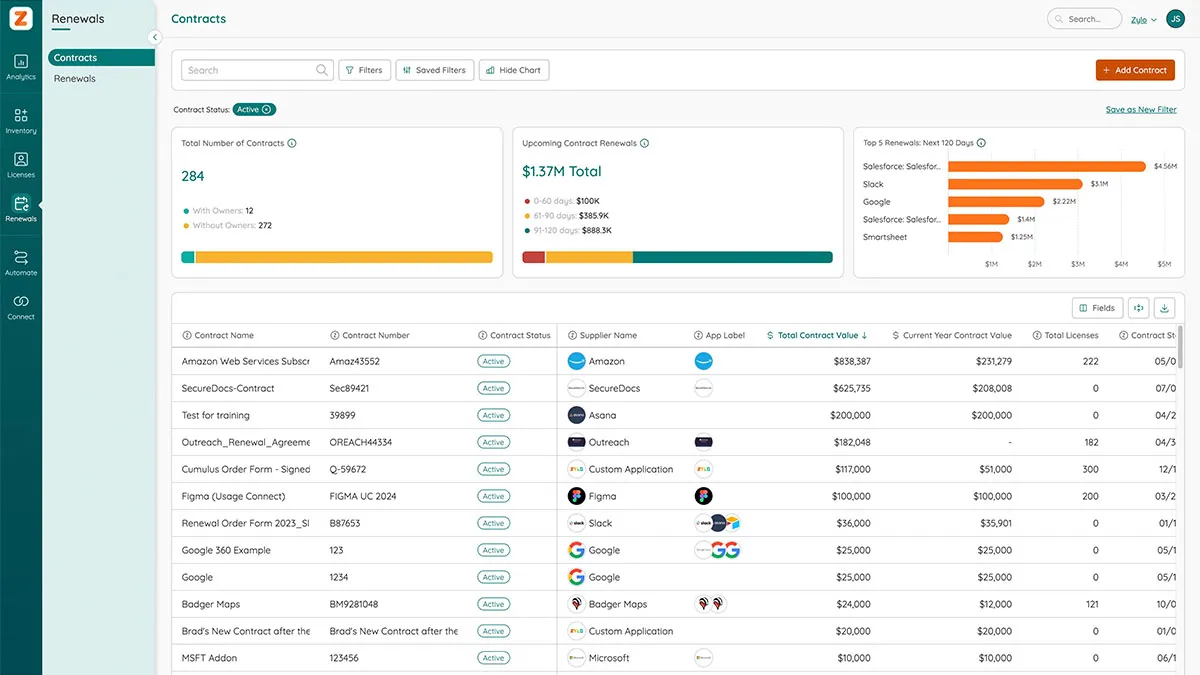The height and width of the screenshot is (675, 1200).
Task: Click the magnifier icon in the contracts search
Action: point(322,70)
